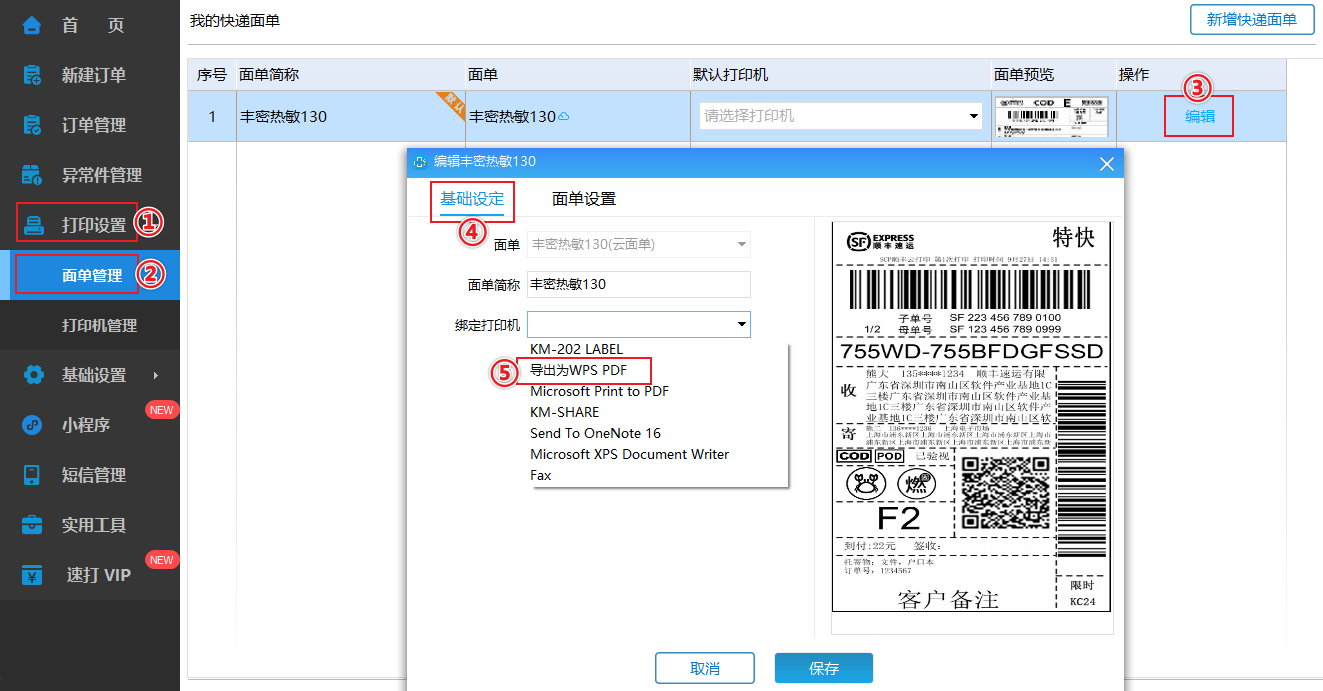1323x691 pixels.
Task: Click the utility tools briefcase icon
Action: tap(33, 525)
